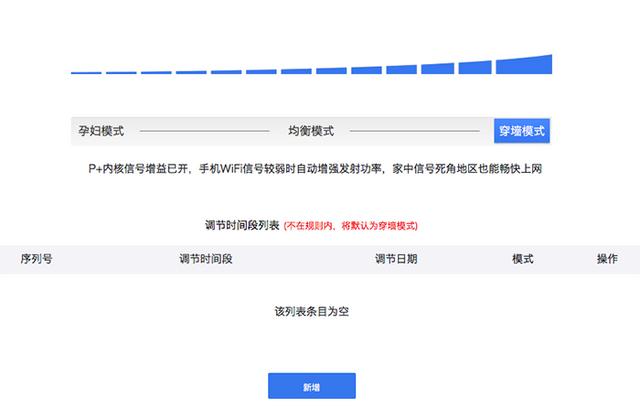The width and height of the screenshot is (640, 408).
Task: Click the 调节时间段 column header
Action: [206, 259]
